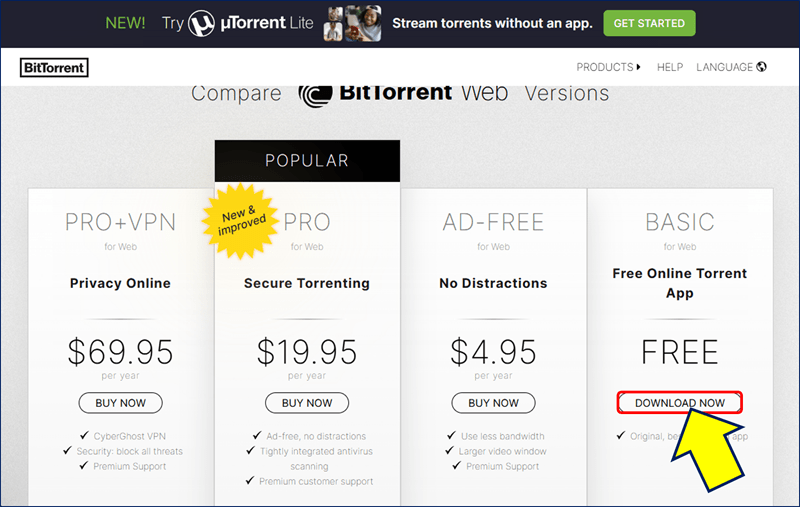This screenshot has width=800, height=507.
Task: Click BUY NOW under AD-FREE plan
Action: coord(493,403)
